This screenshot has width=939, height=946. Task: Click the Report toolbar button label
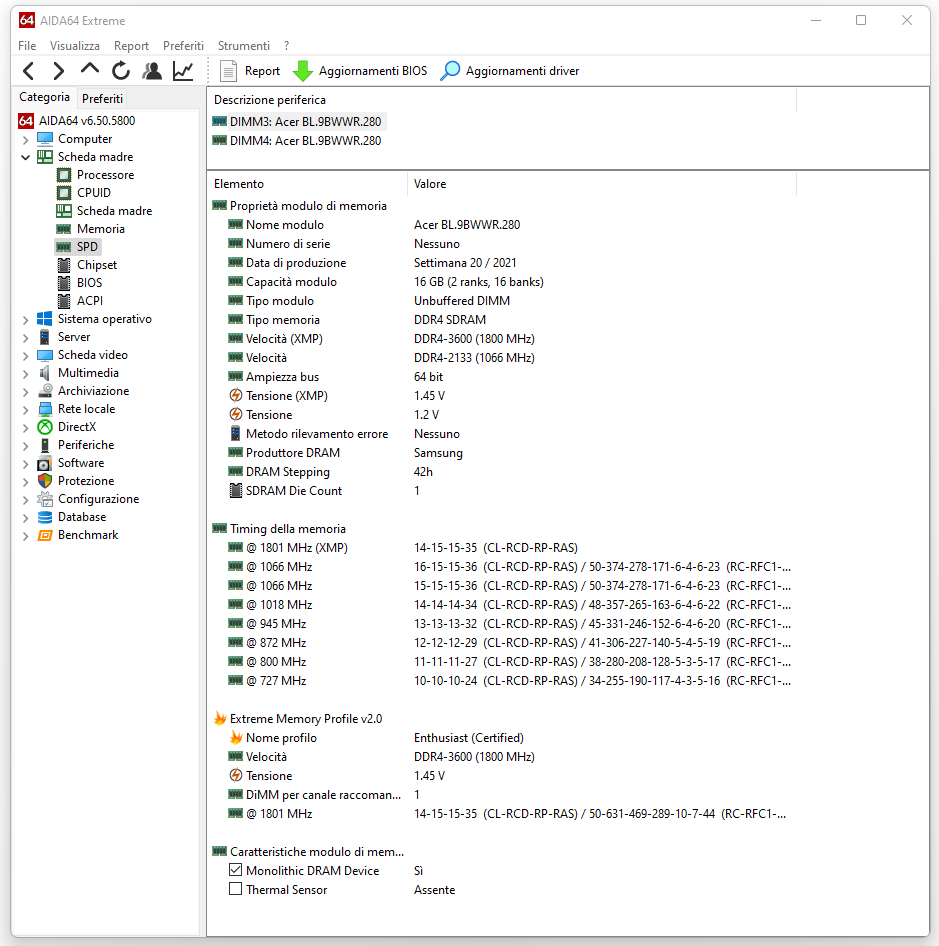[263, 71]
